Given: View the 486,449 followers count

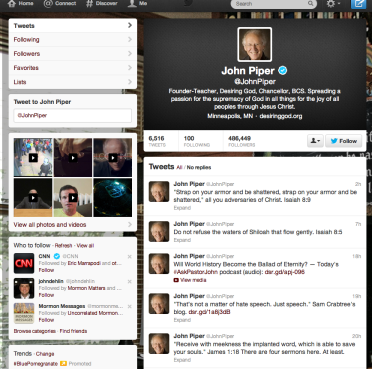Looking at the screenshot, I should [x=242, y=141].
